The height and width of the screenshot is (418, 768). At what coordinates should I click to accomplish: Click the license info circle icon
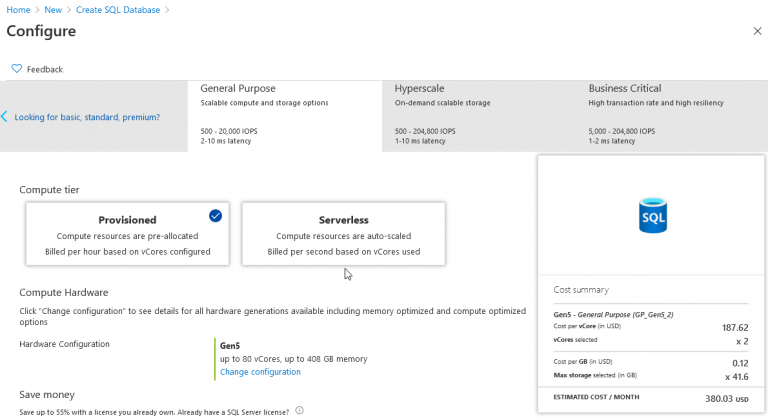(300, 410)
